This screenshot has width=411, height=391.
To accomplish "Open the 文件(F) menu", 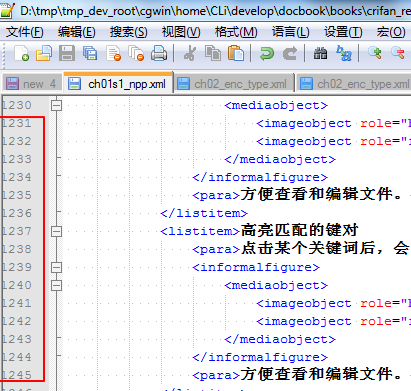I will [x=25, y=32].
